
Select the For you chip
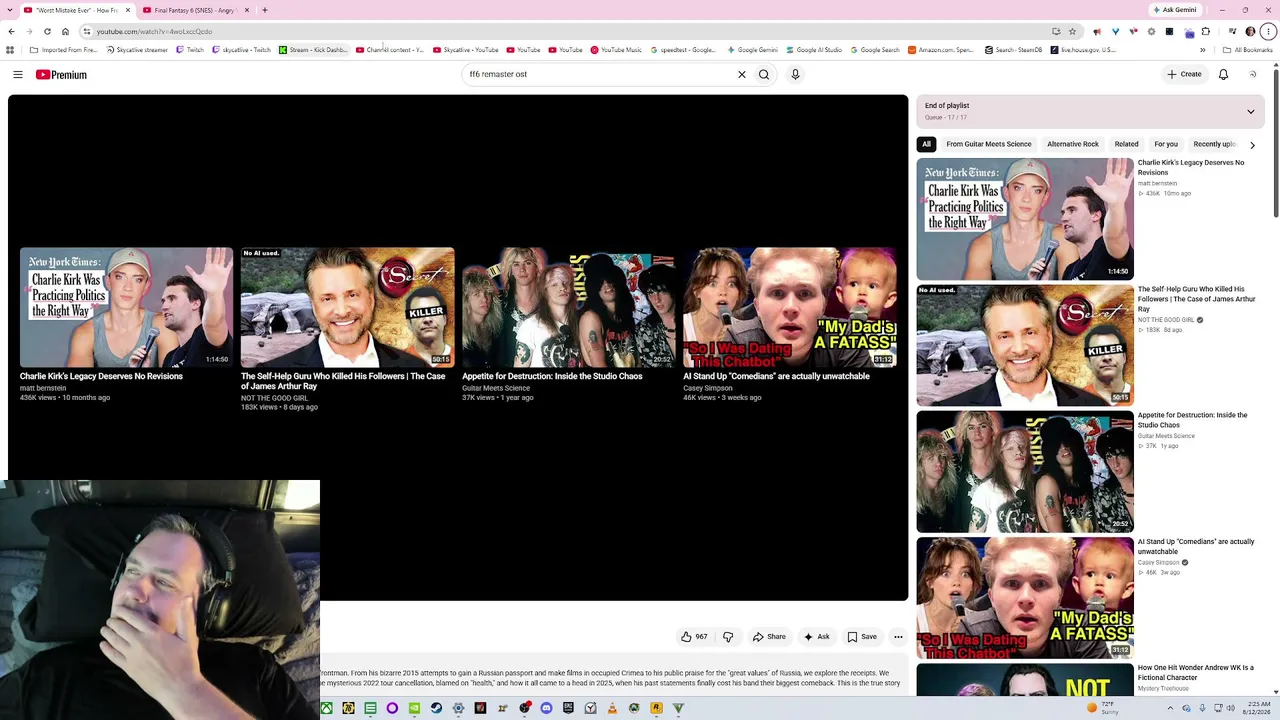[1166, 144]
